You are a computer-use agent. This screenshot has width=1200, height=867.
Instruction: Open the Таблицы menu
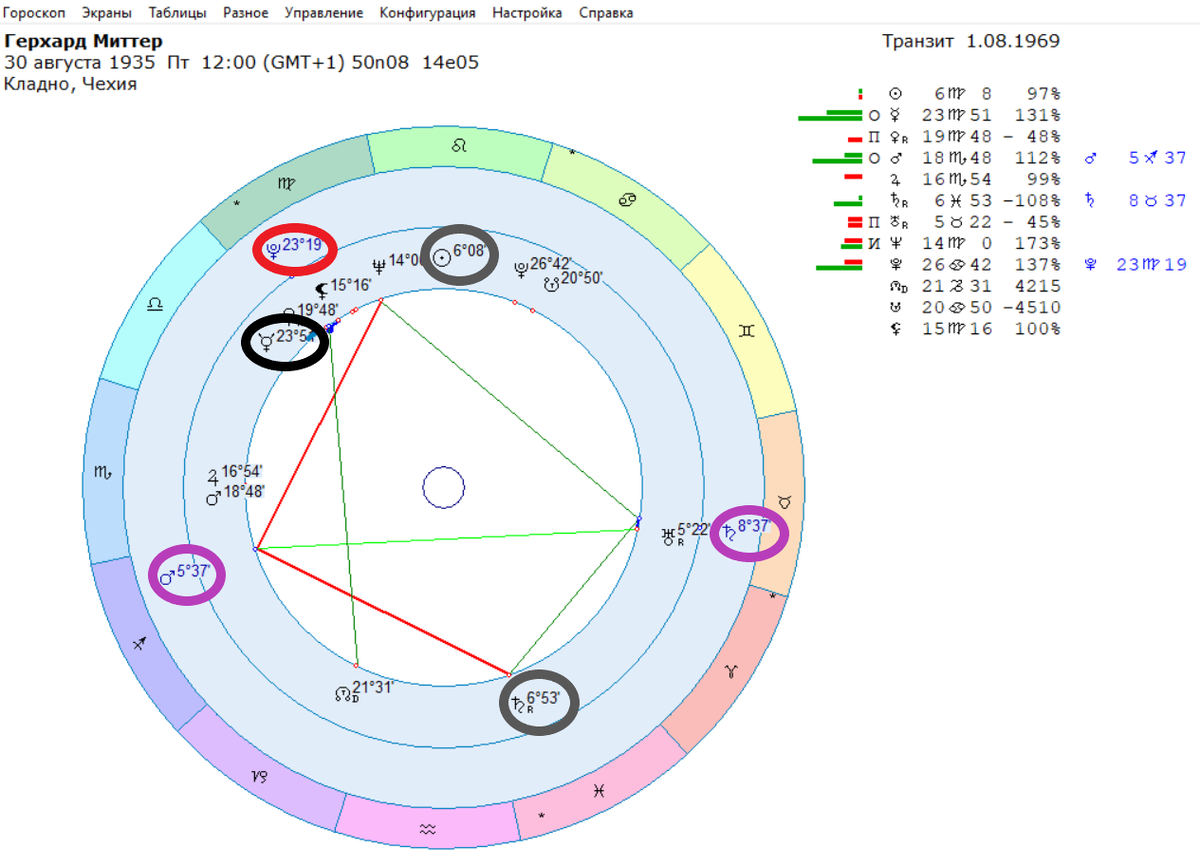[x=178, y=13]
